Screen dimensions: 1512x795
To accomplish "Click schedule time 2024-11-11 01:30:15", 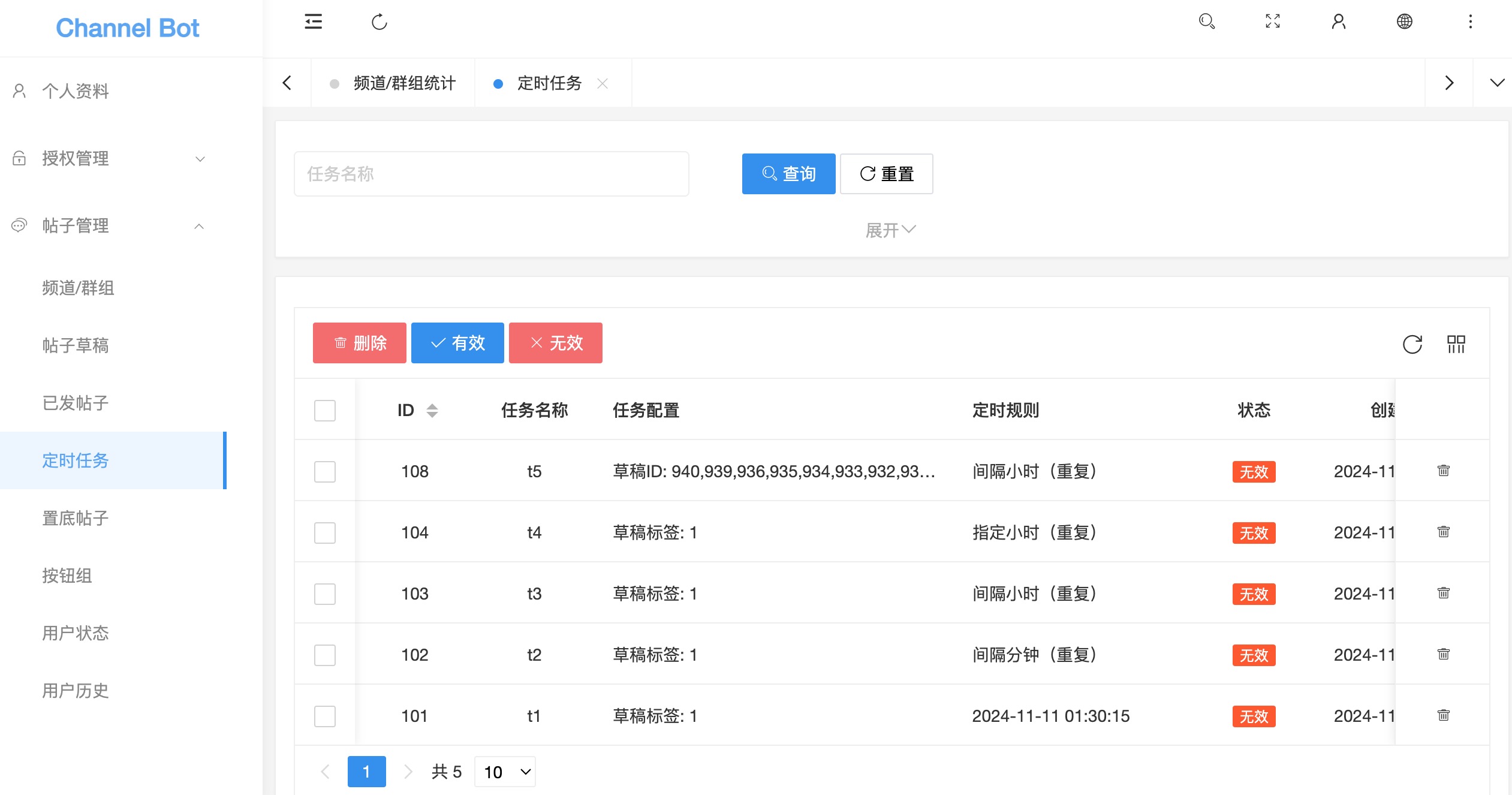I will (1050, 716).
